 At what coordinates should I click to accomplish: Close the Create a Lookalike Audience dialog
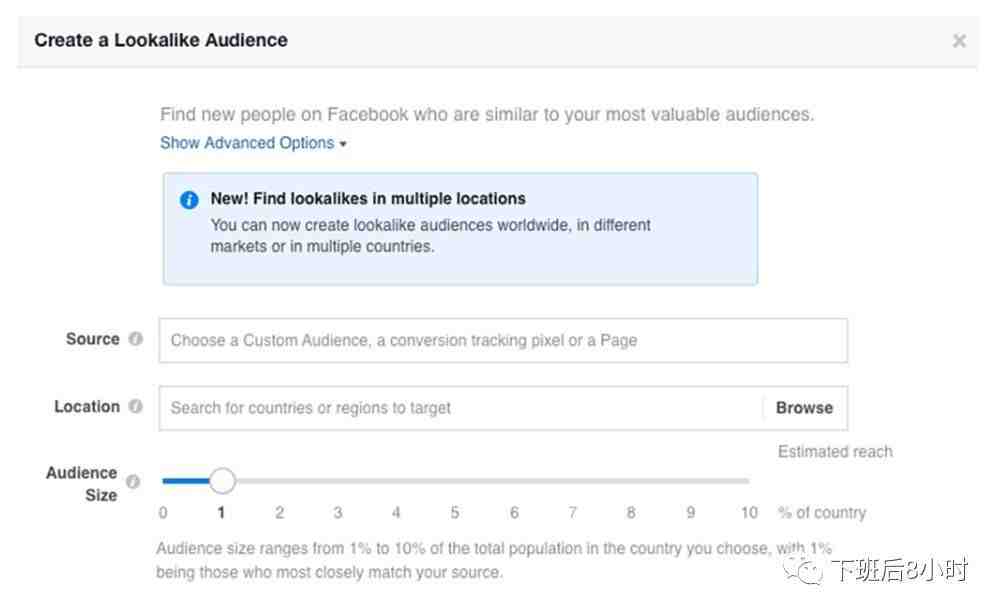click(x=959, y=41)
